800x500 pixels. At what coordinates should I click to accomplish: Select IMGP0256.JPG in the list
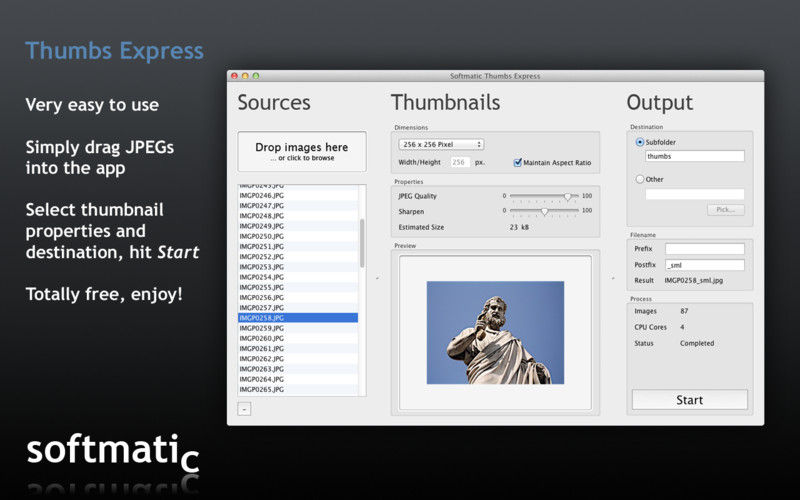[x=298, y=297]
